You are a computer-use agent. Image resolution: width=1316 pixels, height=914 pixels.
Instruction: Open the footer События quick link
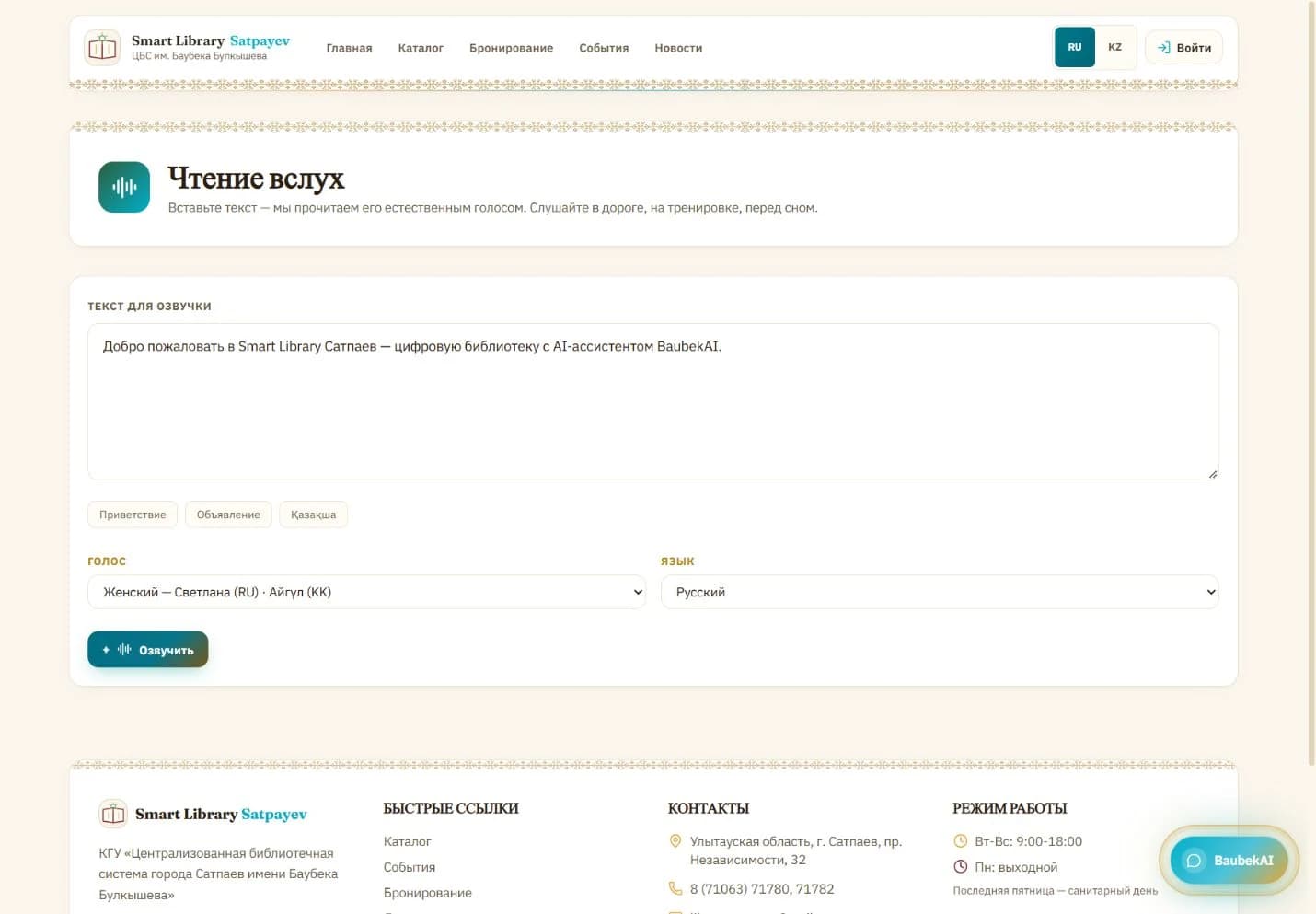pyautogui.click(x=410, y=867)
